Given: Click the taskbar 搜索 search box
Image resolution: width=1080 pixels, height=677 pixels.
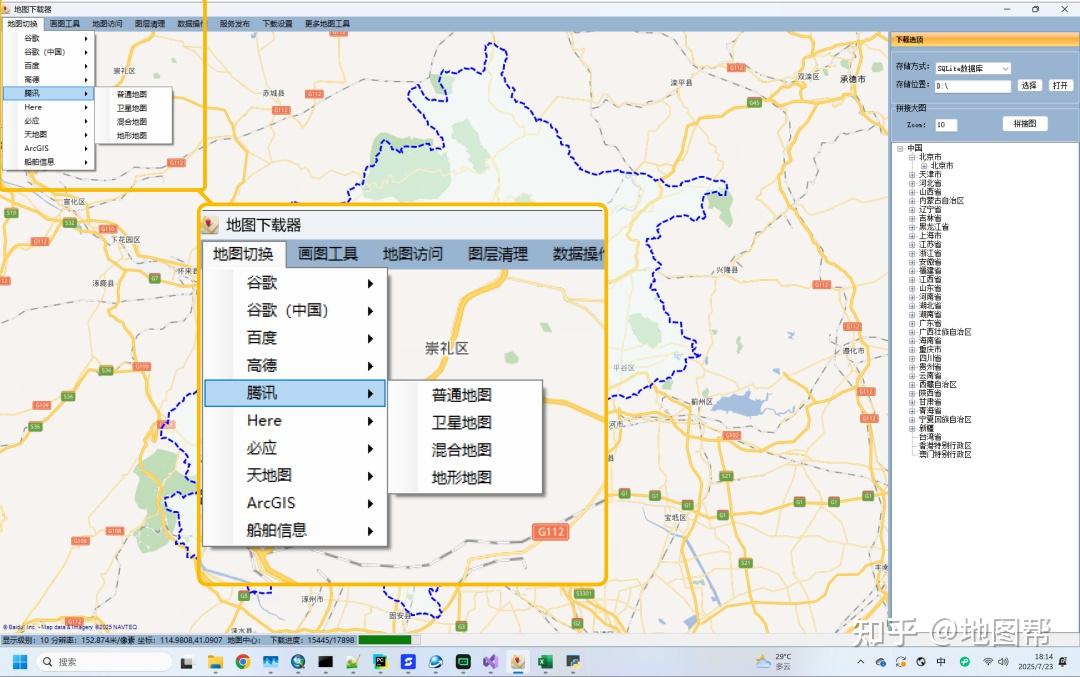Looking at the screenshot, I should pos(103,662).
